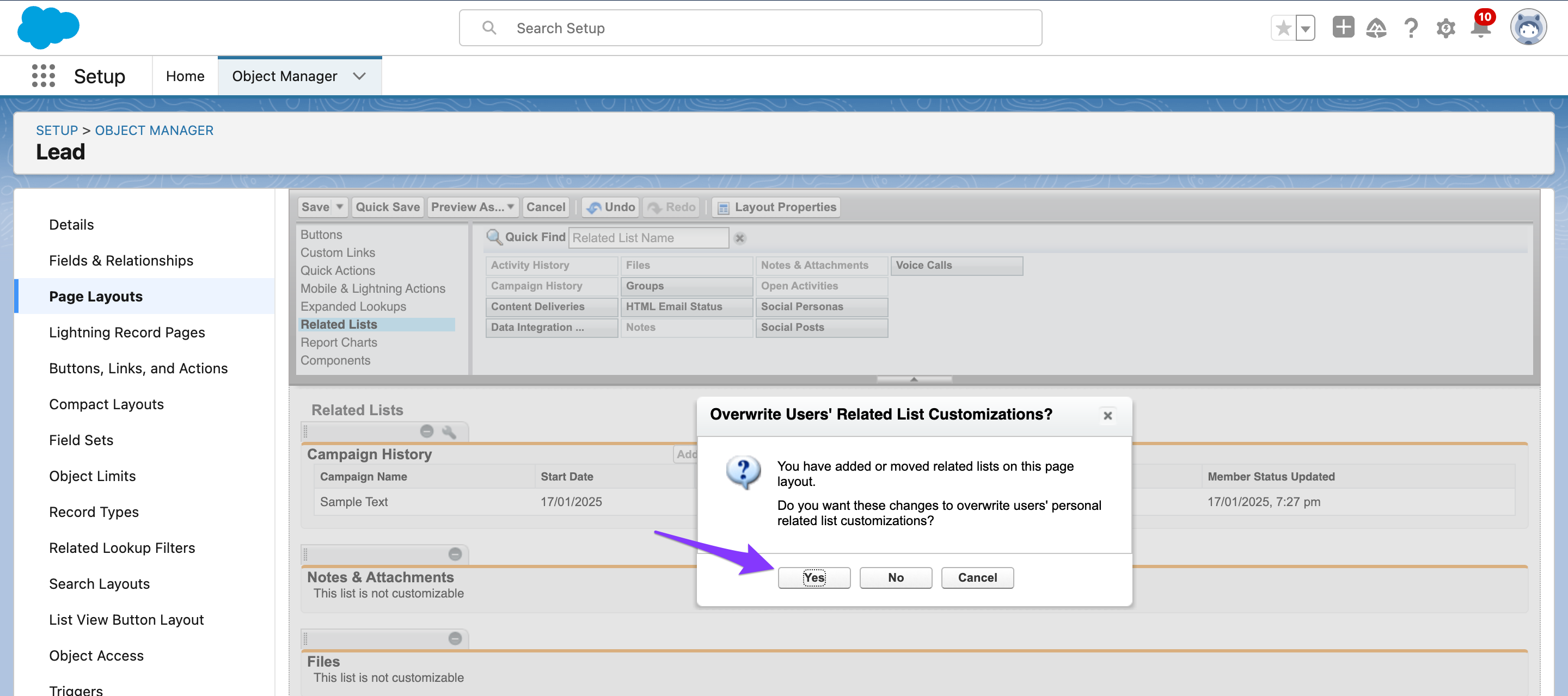Collapse the palette panel handle arrow
The image size is (1568, 696).
pyautogui.click(x=914, y=379)
